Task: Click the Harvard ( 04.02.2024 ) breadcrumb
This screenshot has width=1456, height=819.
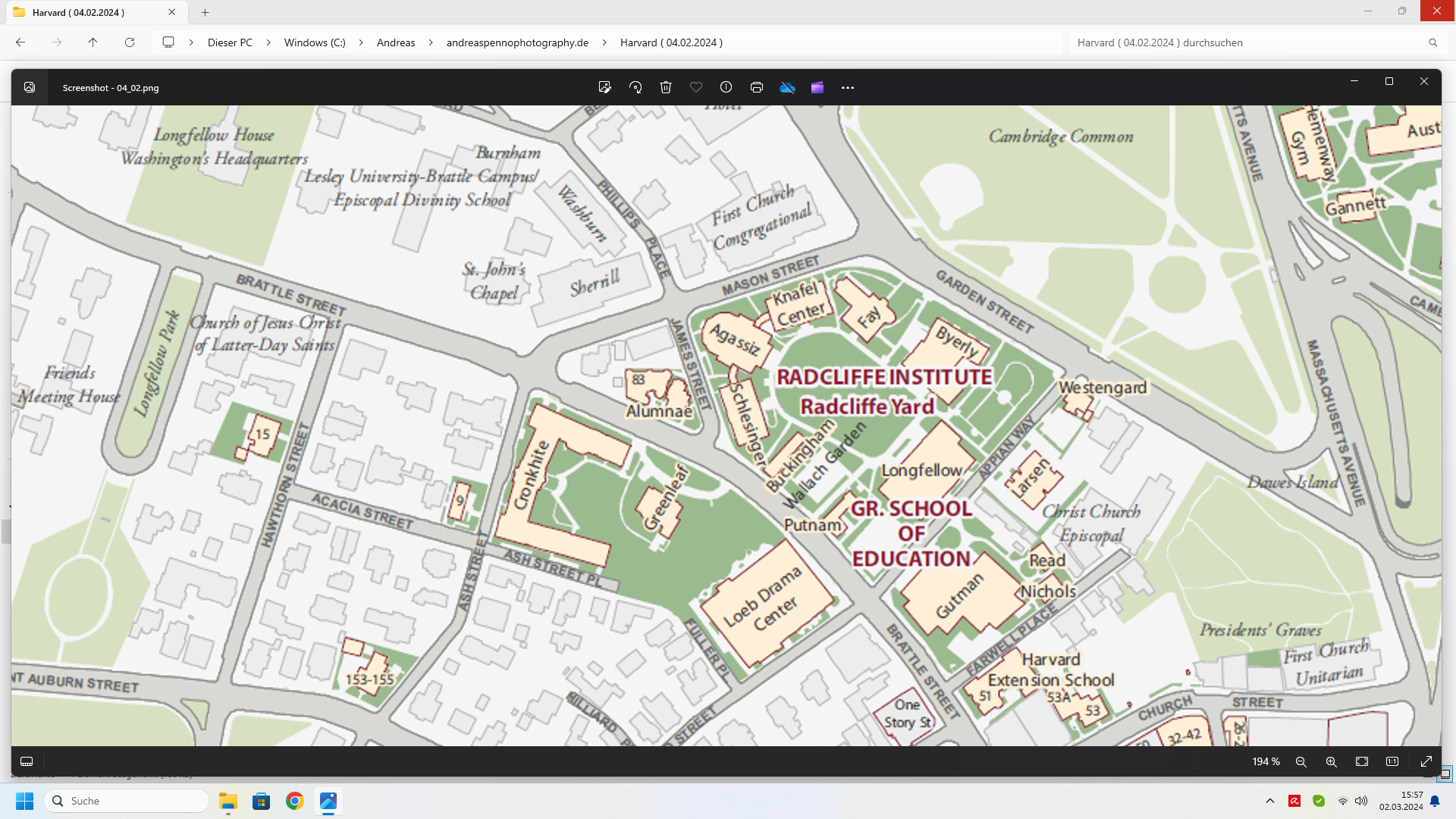Action: [671, 42]
